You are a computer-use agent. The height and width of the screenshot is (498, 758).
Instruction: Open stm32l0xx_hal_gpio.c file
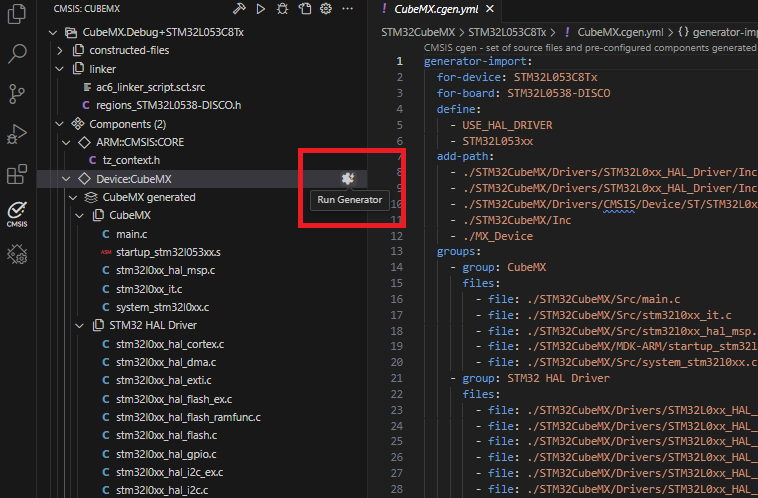click(x=166, y=454)
